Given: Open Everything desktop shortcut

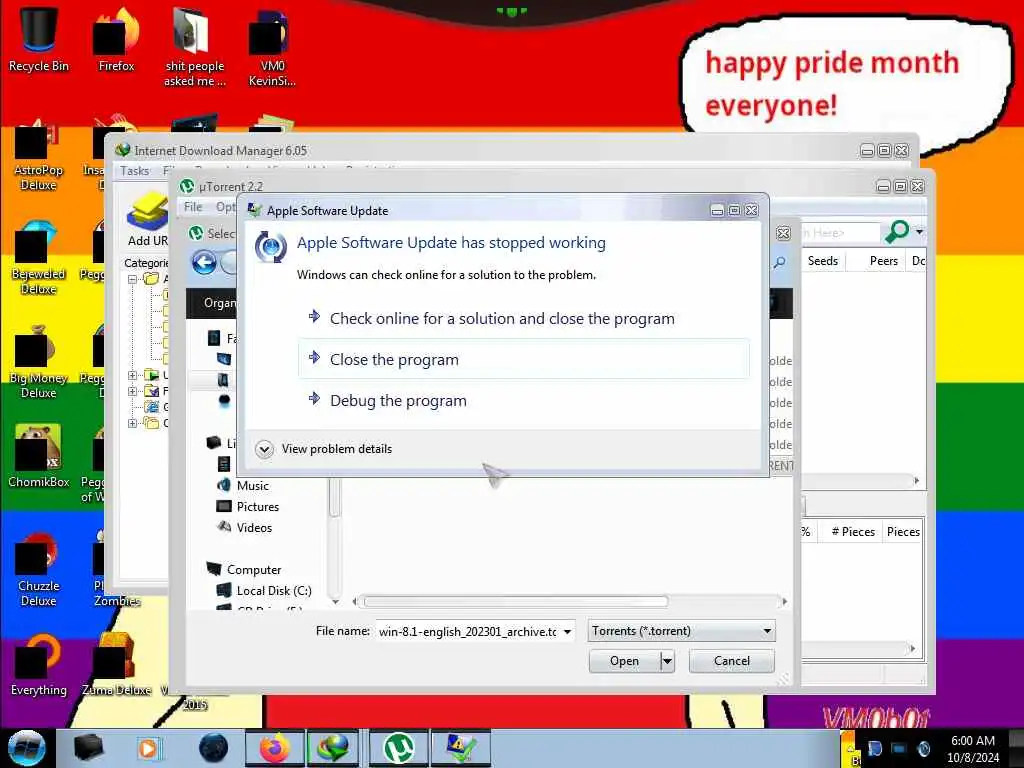Looking at the screenshot, I should point(39,665).
